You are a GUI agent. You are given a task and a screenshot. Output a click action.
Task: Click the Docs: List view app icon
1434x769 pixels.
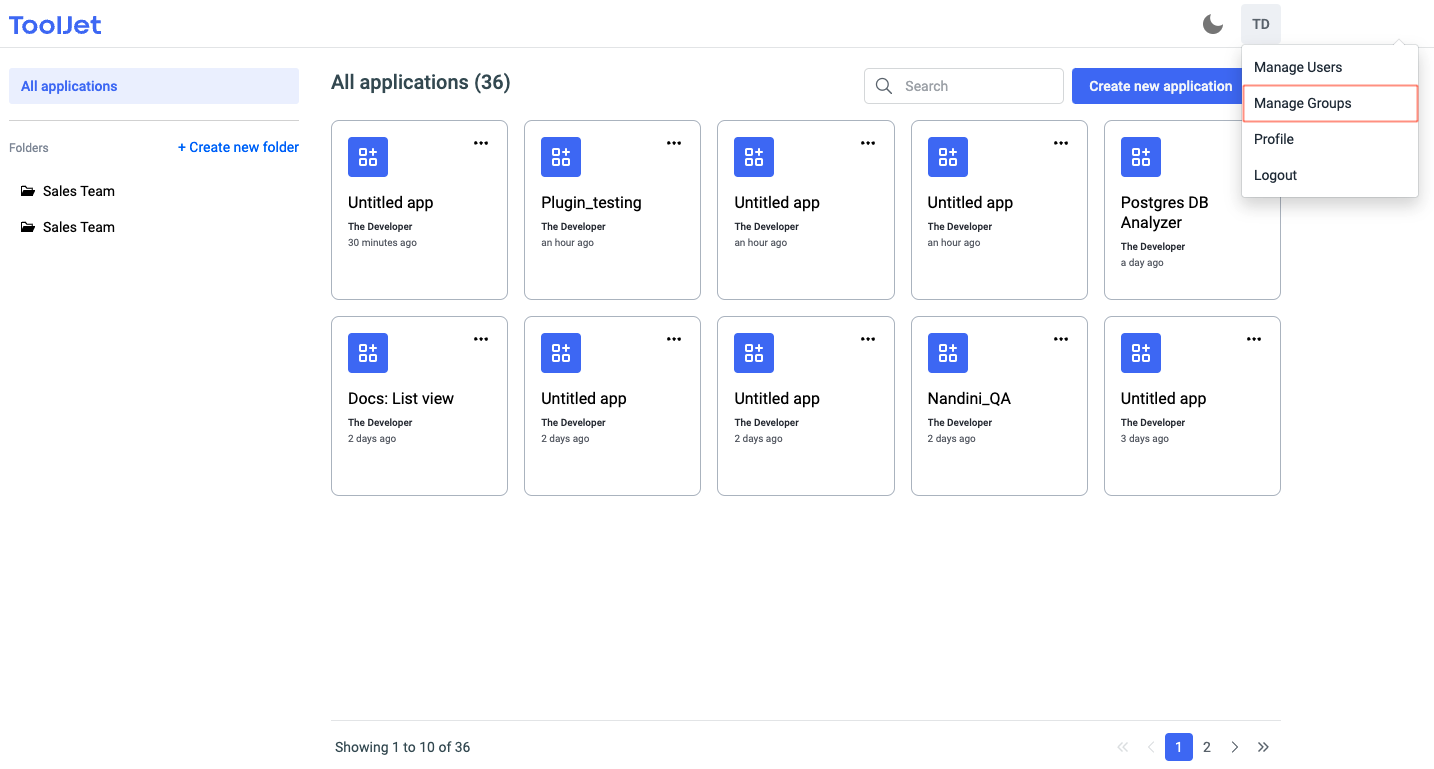click(368, 353)
